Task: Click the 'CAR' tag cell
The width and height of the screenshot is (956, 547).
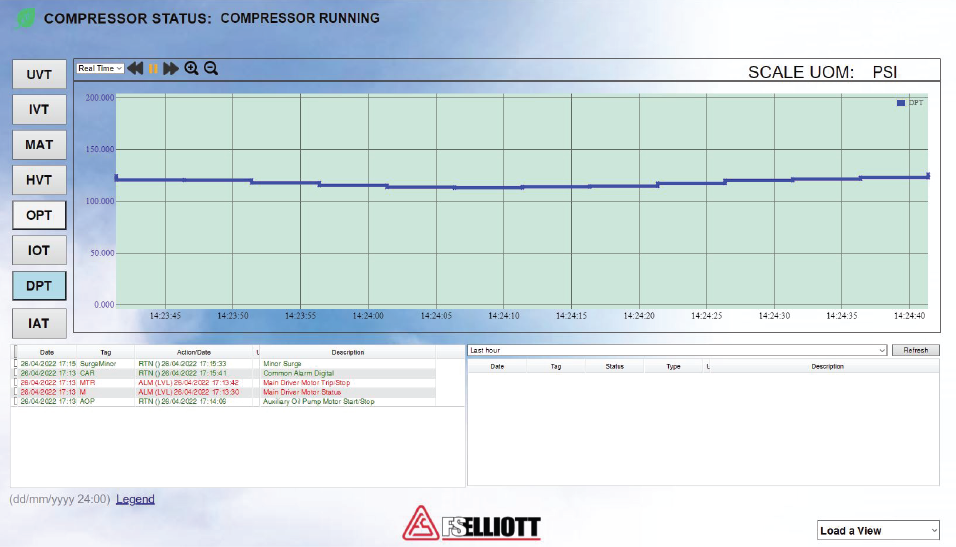Action: point(87,373)
